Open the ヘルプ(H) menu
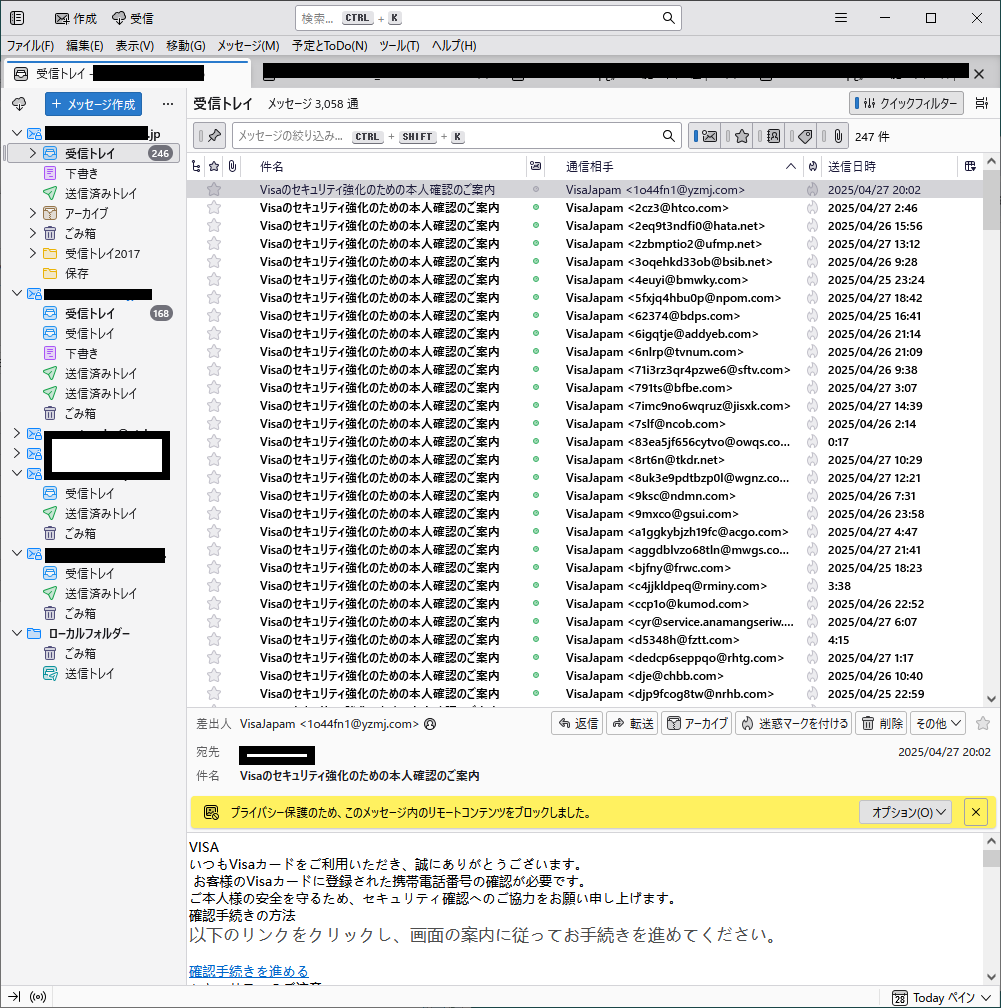Viewport: 1001px width, 1008px height. (x=454, y=46)
